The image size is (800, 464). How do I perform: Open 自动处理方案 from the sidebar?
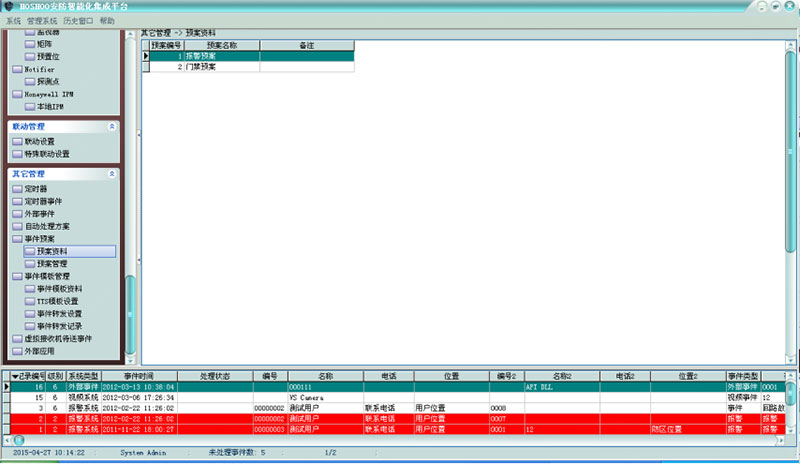pos(47,227)
